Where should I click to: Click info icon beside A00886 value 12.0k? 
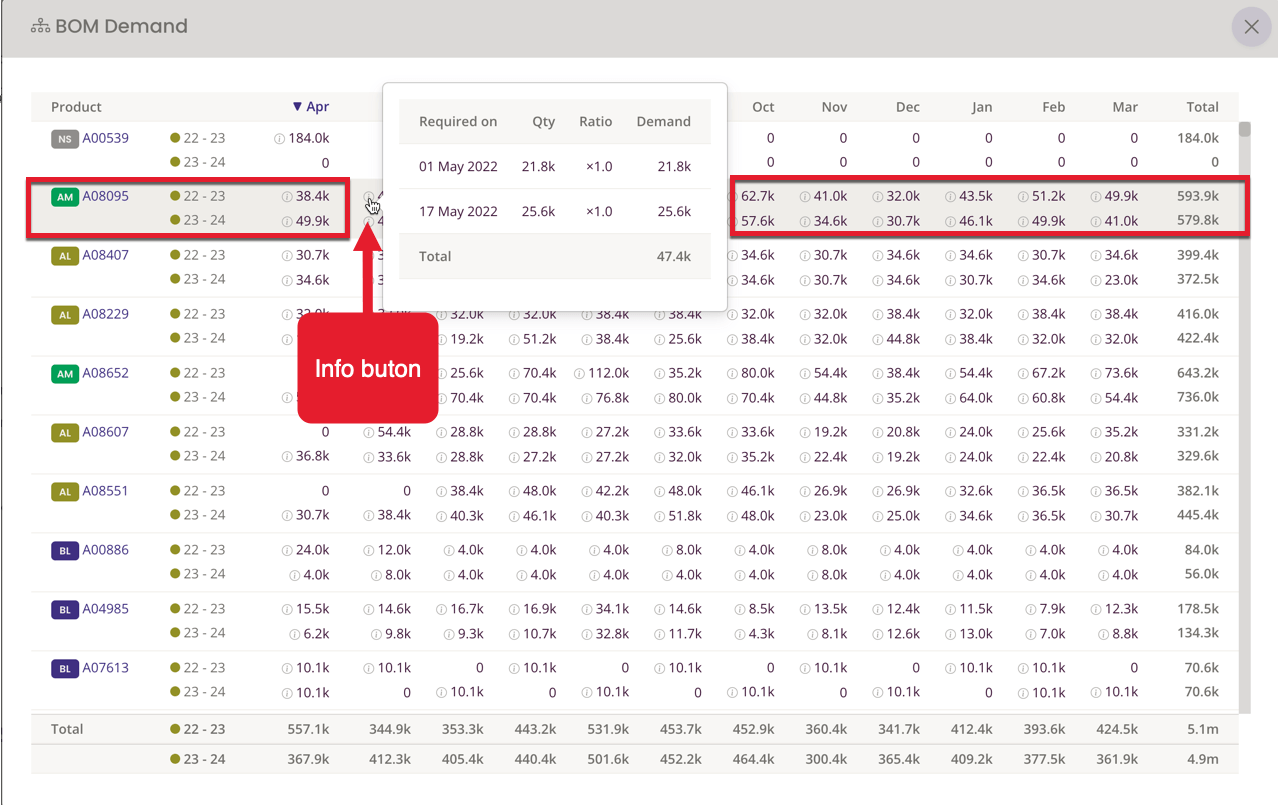369,551
